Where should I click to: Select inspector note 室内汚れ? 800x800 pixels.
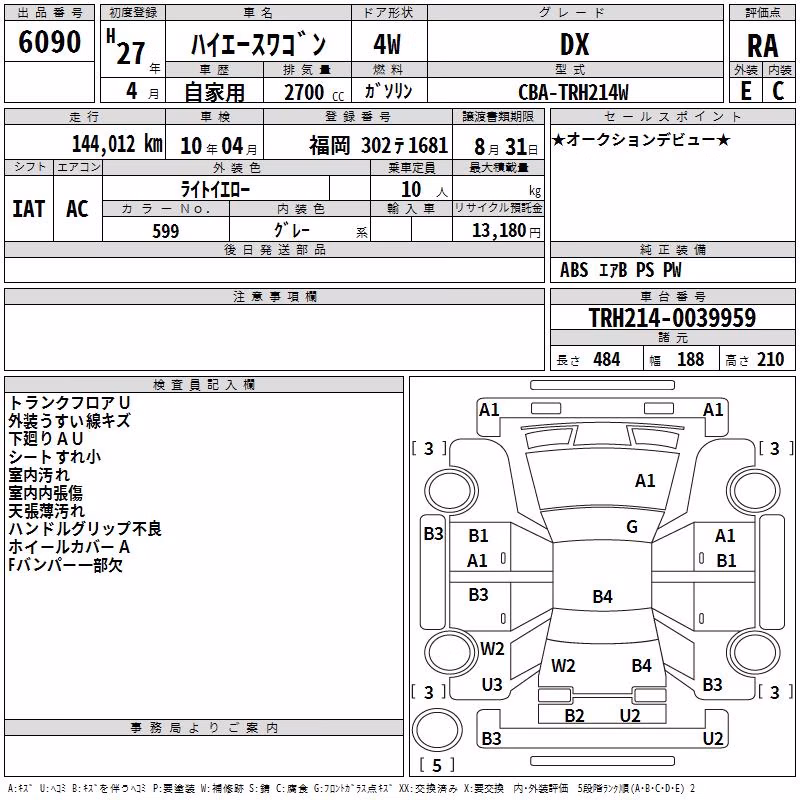tap(39, 474)
